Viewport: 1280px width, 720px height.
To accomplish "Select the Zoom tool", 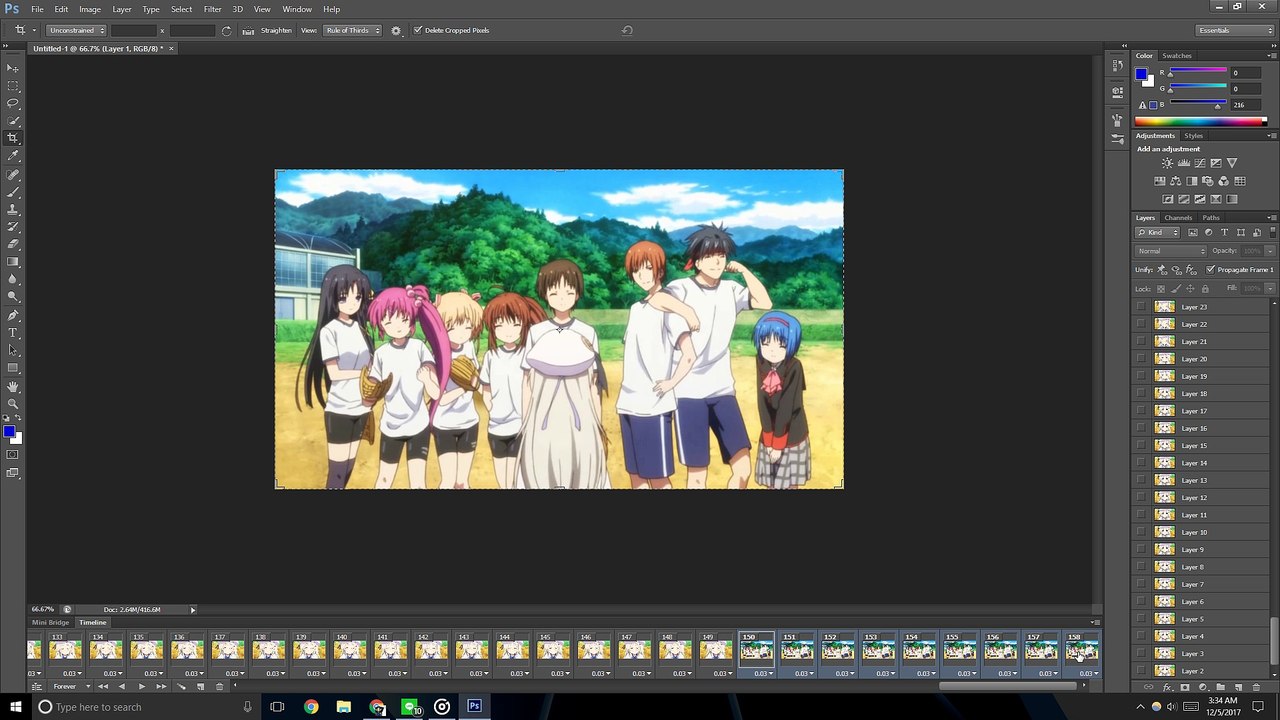I will click(13, 403).
